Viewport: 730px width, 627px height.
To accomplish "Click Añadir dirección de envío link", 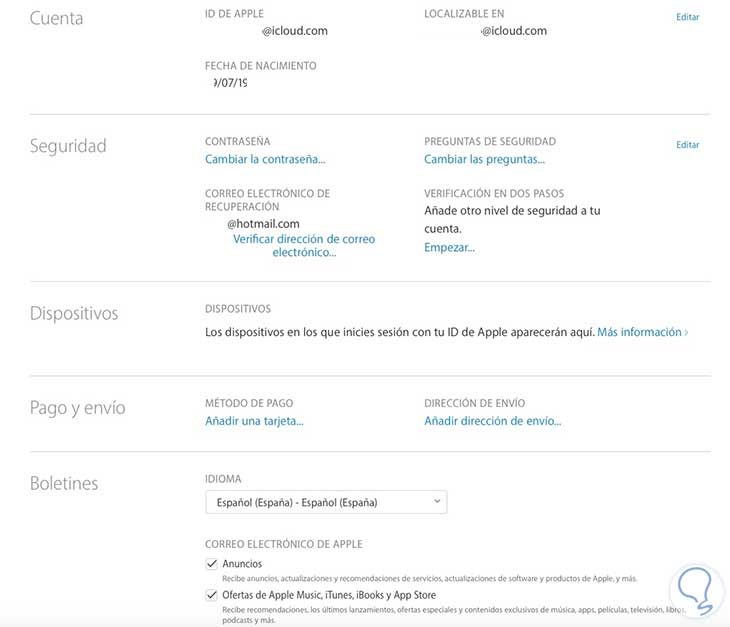I will pyautogui.click(x=492, y=421).
